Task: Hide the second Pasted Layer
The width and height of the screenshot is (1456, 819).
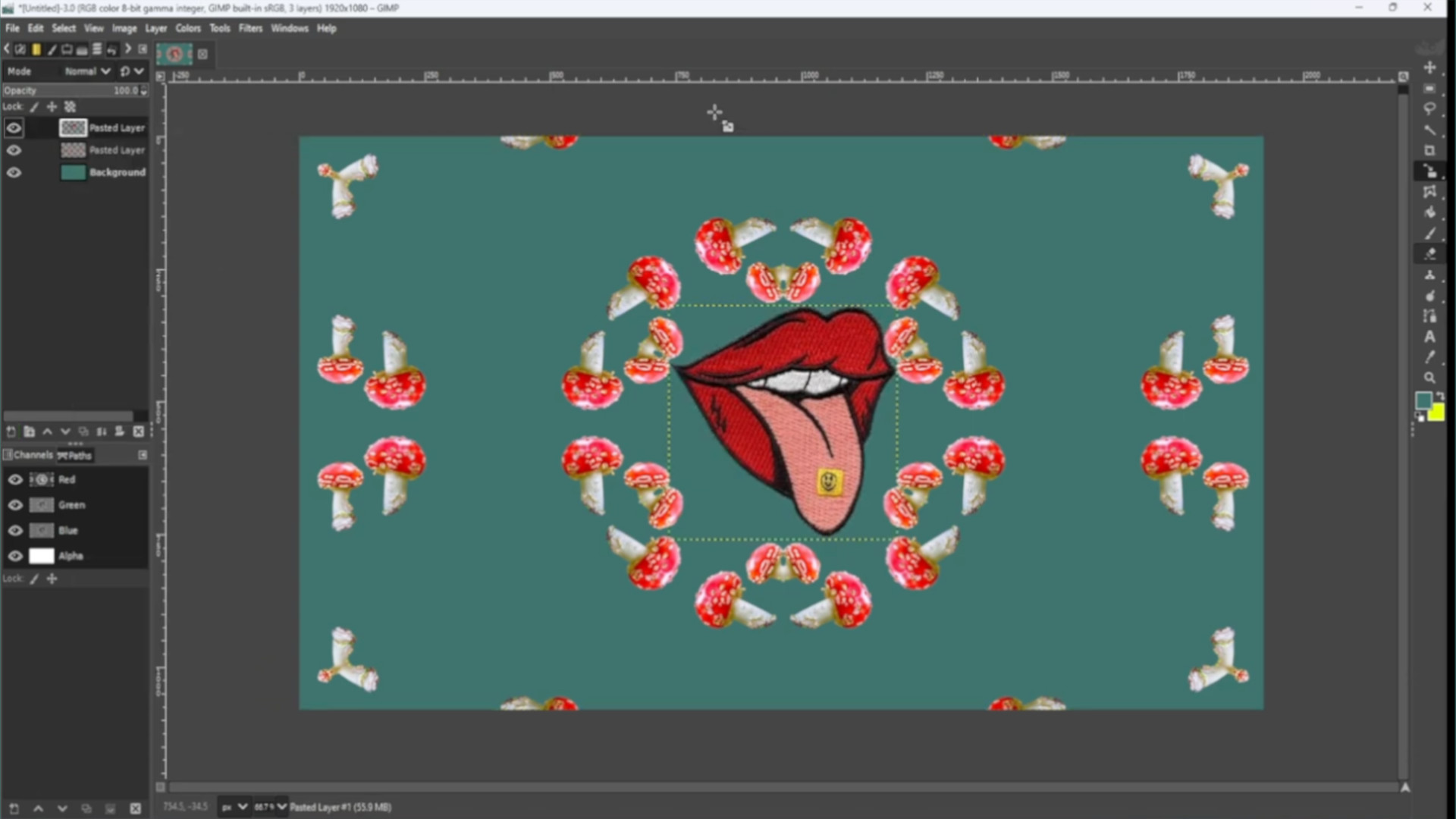Action: click(x=14, y=150)
